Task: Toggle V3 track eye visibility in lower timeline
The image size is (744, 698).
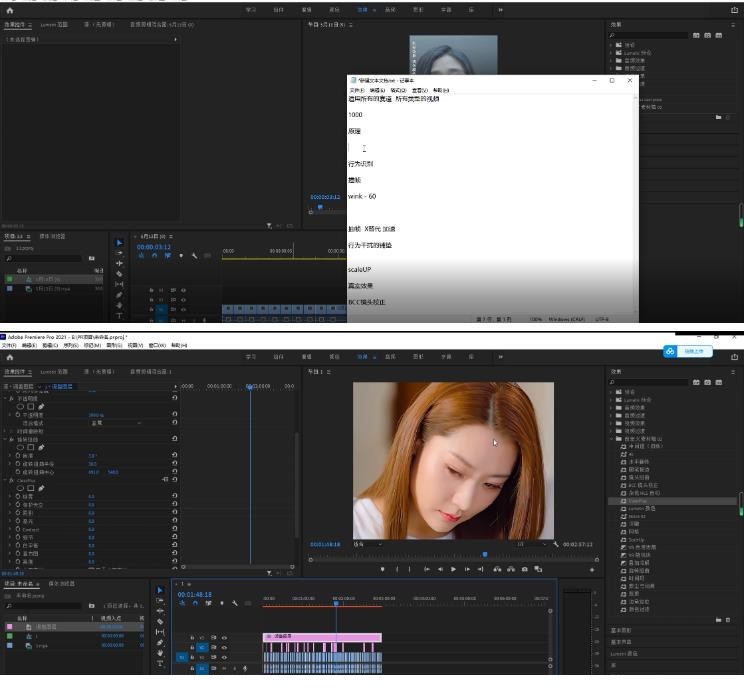Action: 224,638
